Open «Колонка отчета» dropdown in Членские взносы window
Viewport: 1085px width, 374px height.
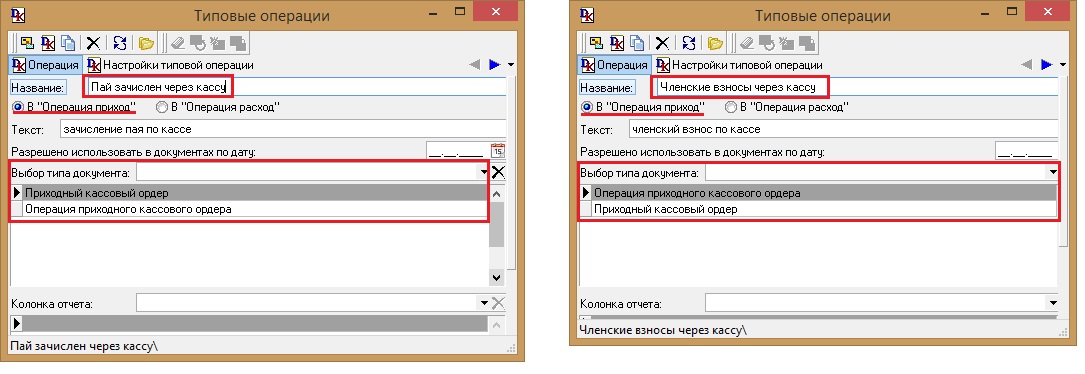pyautogui.click(x=1052, y=303)
